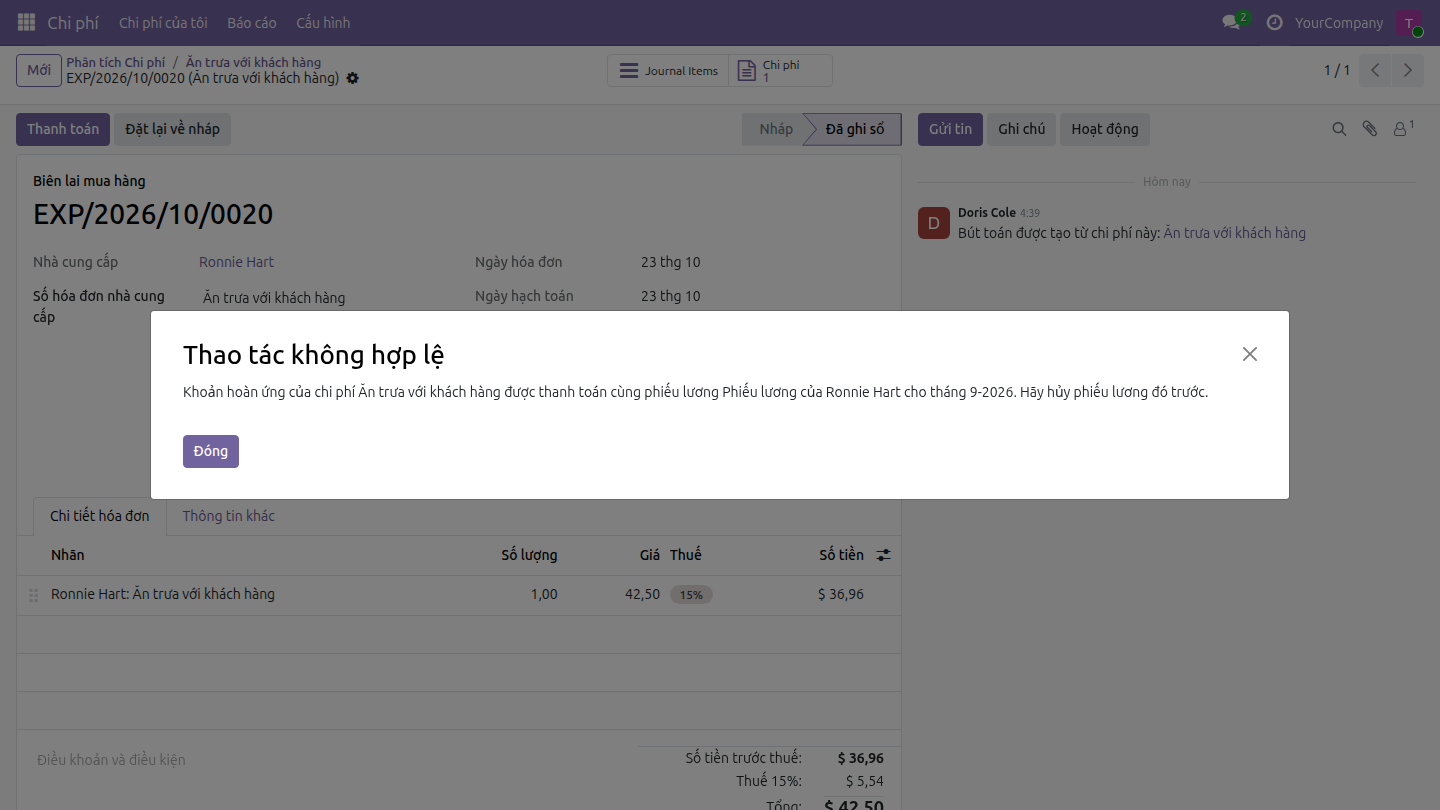Click Đặt lại về nháp button

[x=173, y=129]
